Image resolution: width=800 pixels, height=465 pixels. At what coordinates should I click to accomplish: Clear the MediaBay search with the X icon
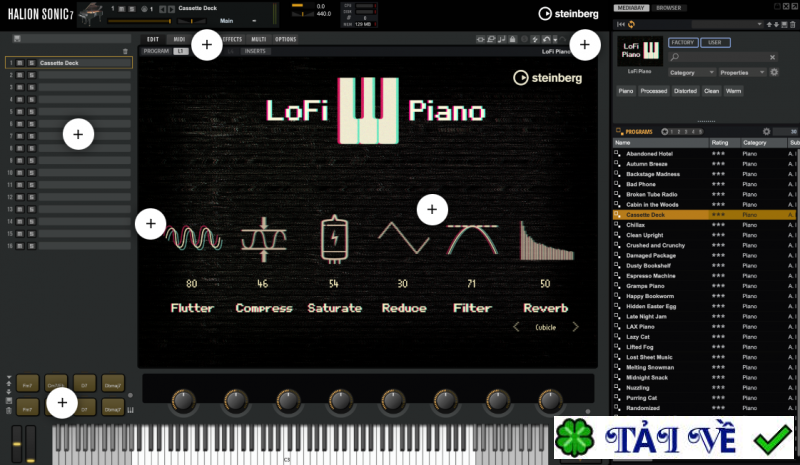772,57
